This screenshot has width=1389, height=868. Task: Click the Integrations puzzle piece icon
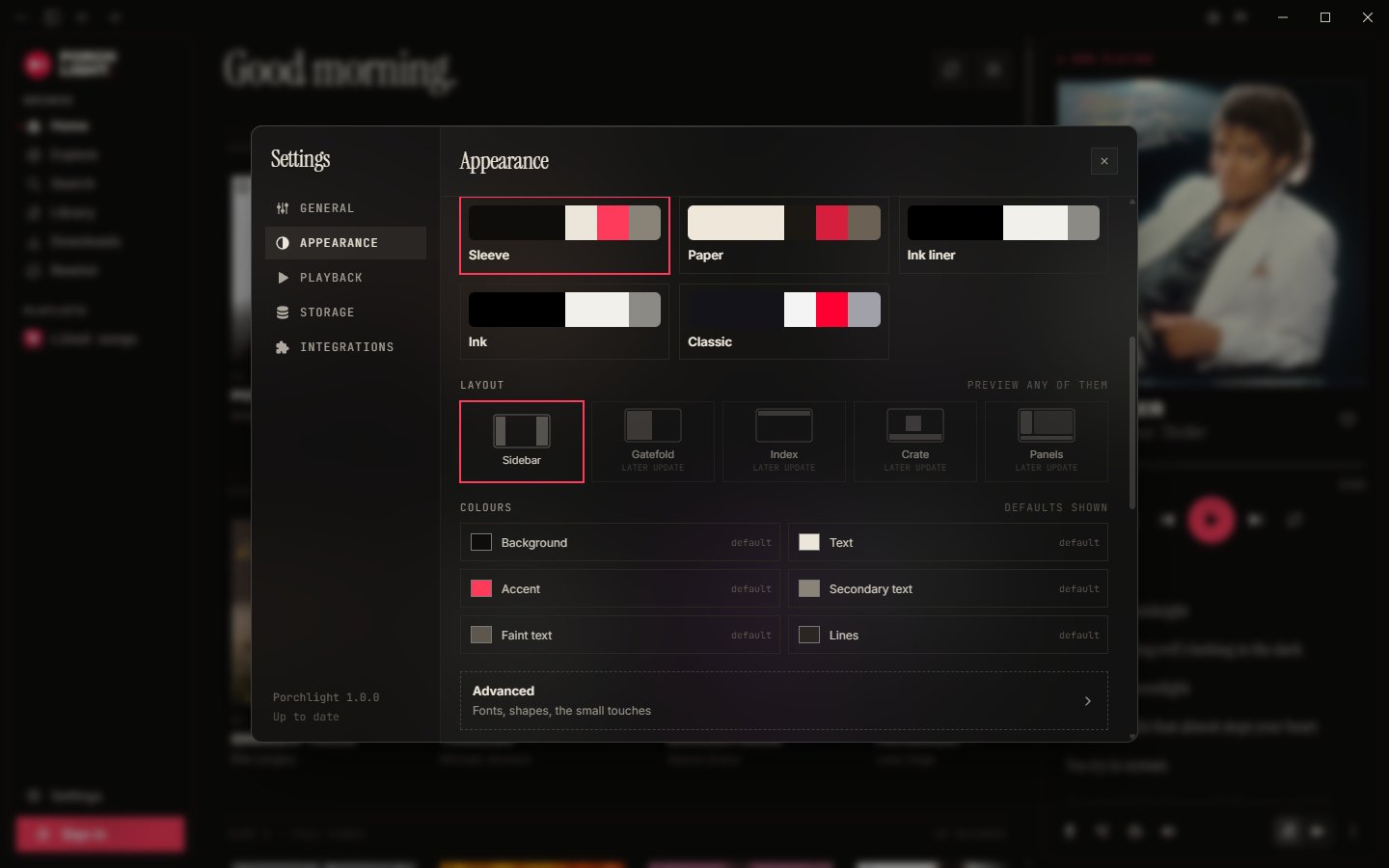click(x=283, y=347)
